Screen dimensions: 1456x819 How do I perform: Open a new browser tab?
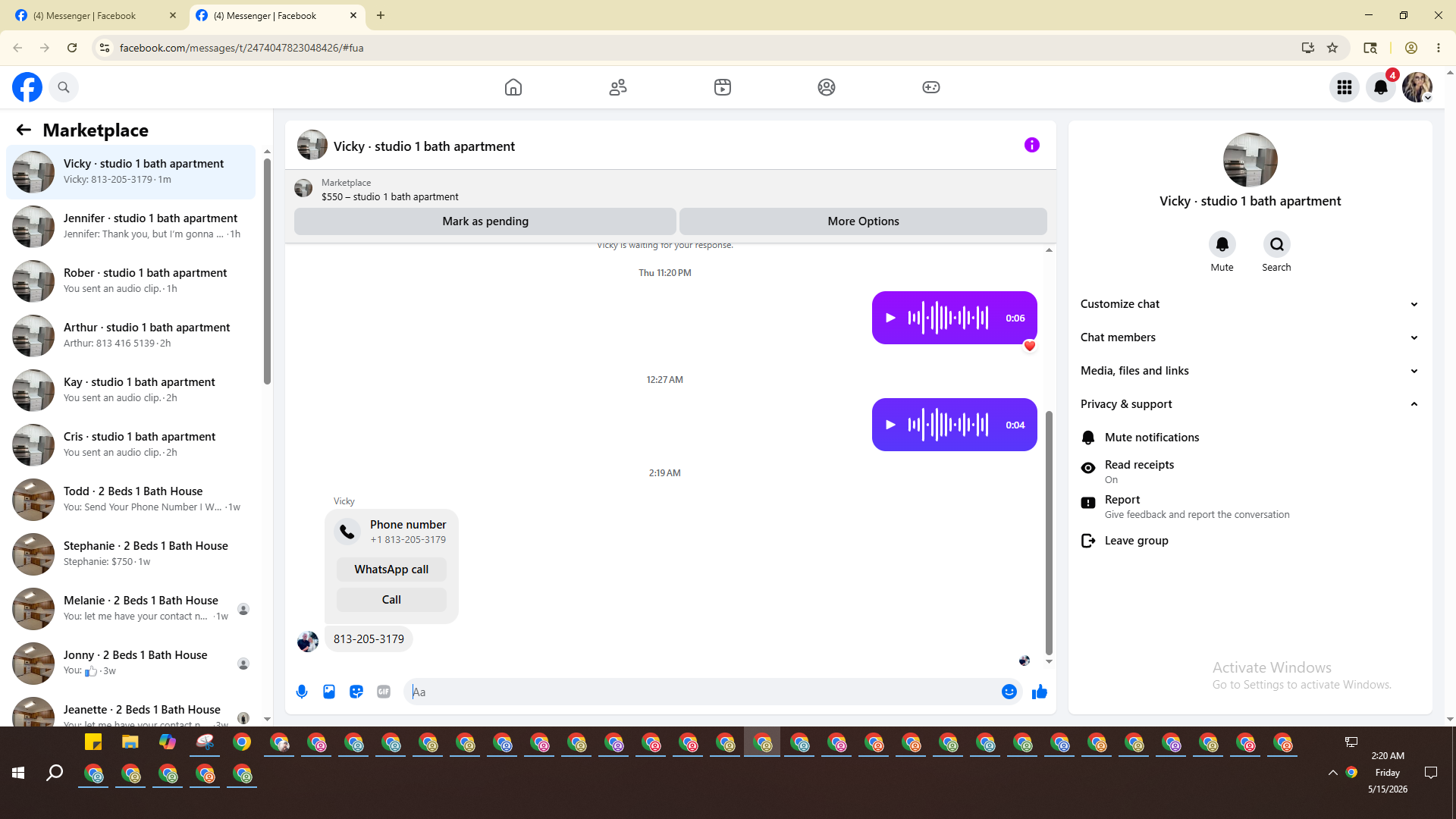(381, 15)
